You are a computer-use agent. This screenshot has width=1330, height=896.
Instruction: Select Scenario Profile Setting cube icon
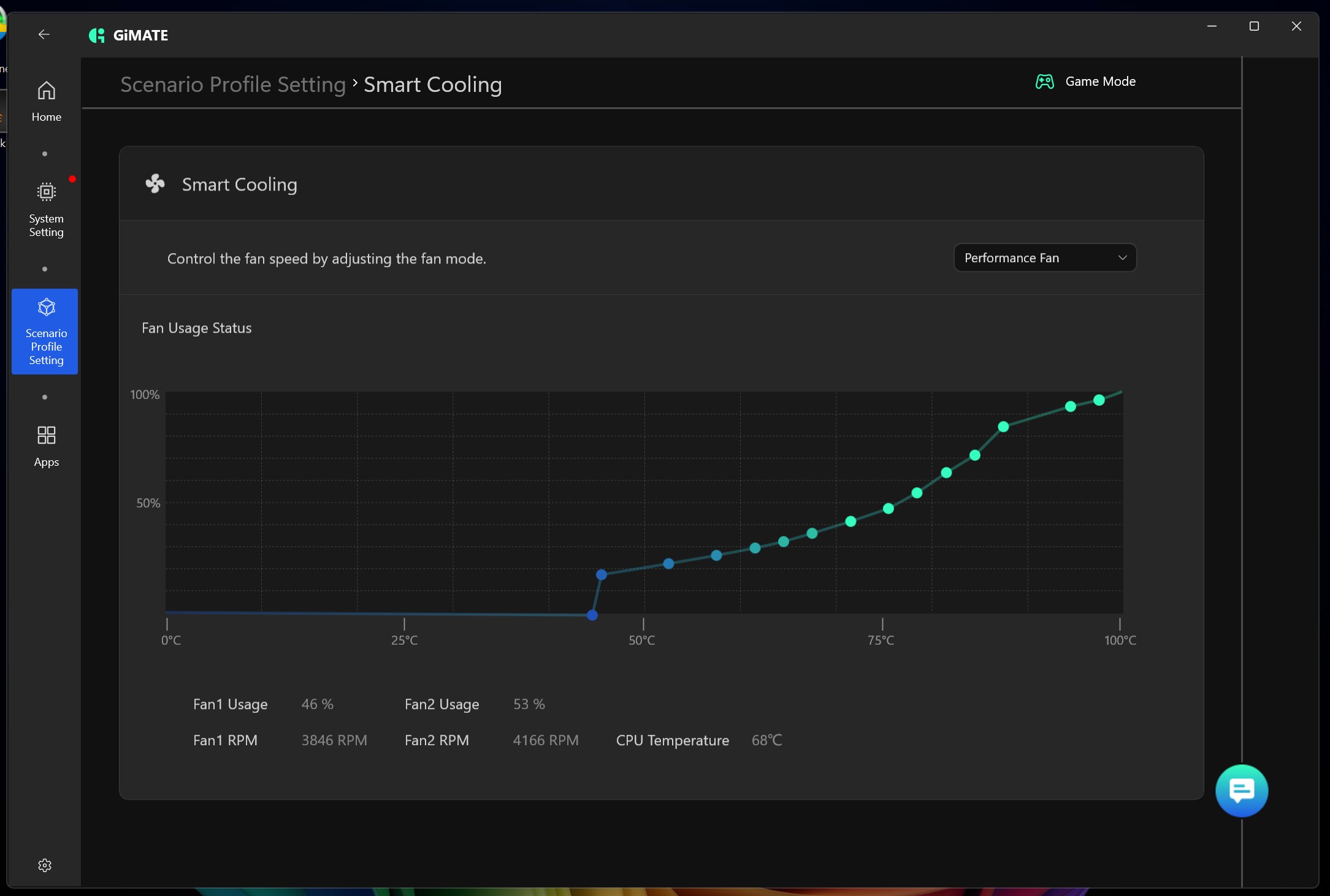[x=47, y=307]
